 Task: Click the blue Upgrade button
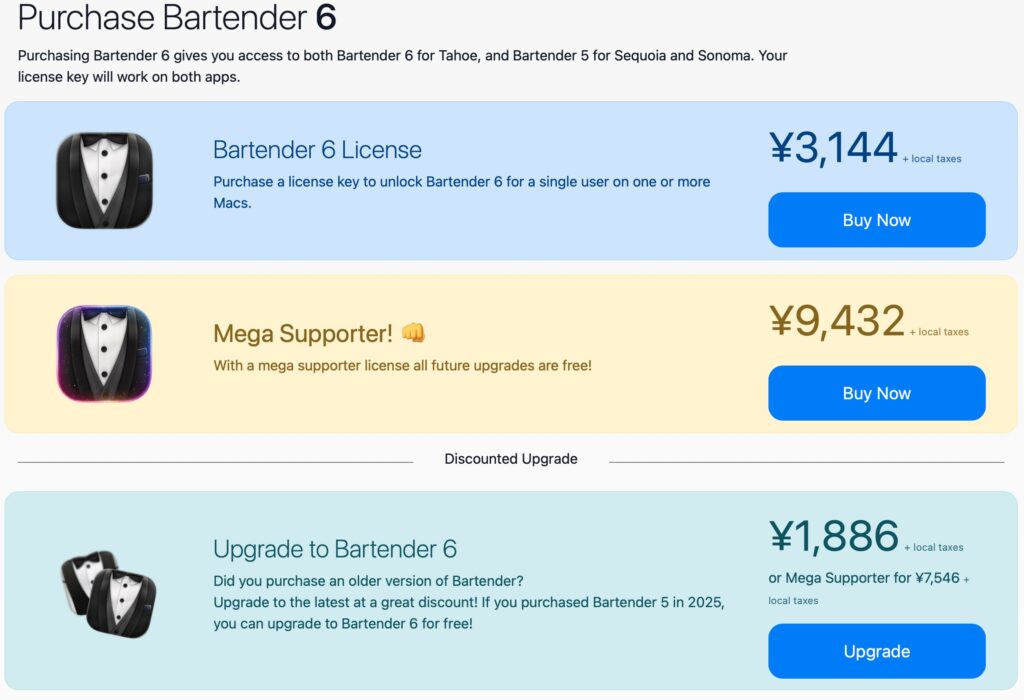pos(876,651)
